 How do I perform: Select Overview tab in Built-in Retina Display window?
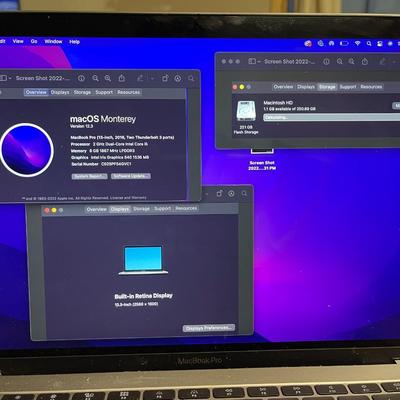pos(97,209)
